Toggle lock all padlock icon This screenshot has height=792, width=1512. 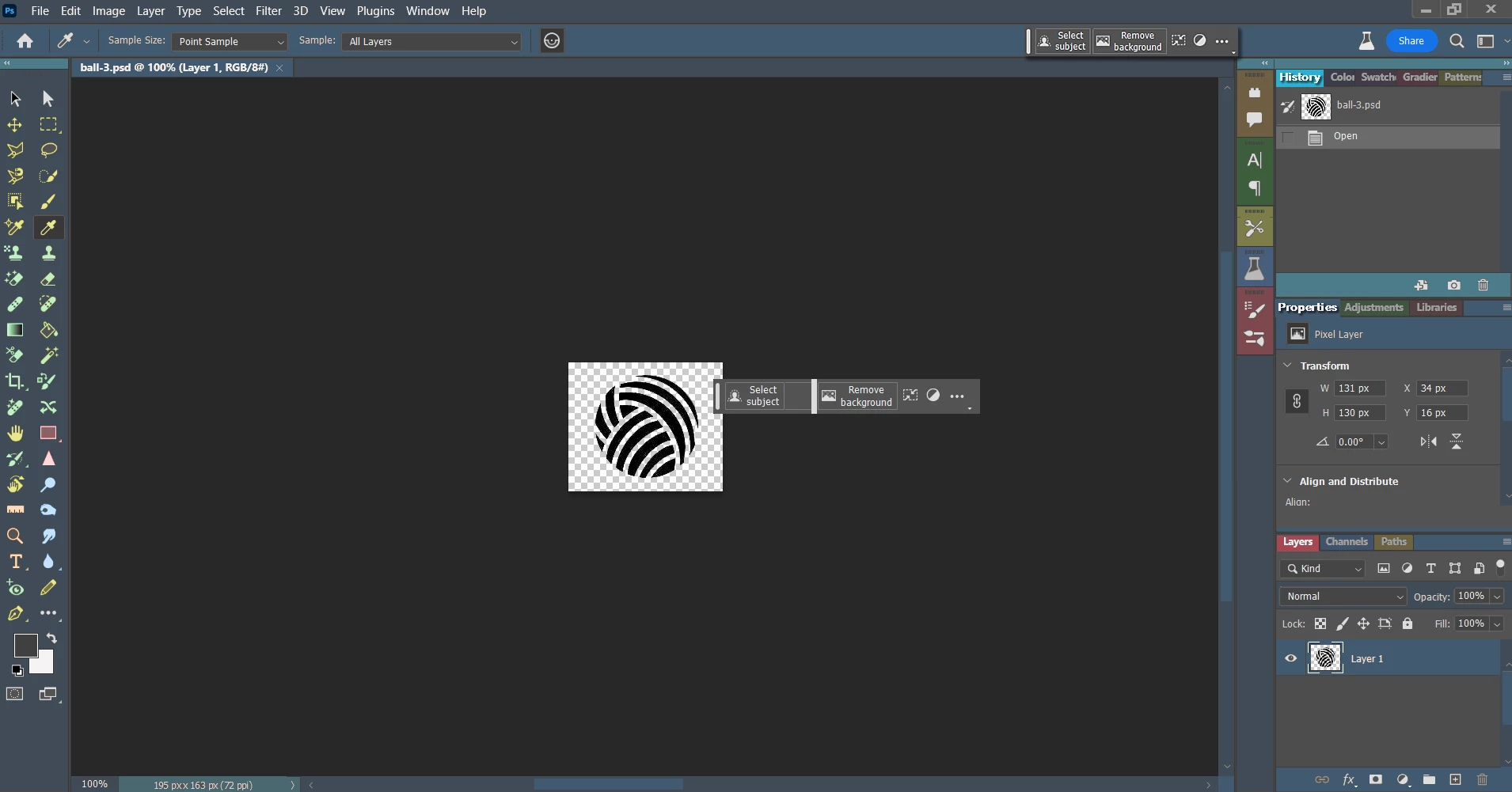click(1407, 623)
